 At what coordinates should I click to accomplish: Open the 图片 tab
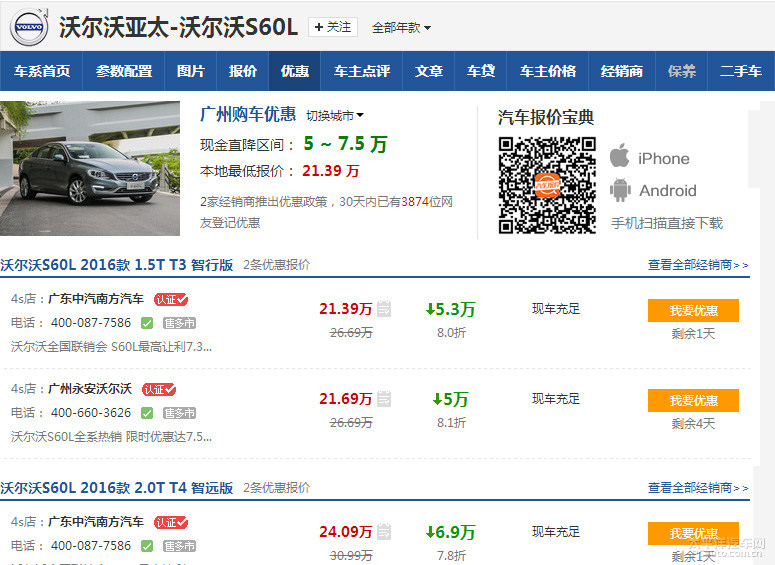[190, 71]
